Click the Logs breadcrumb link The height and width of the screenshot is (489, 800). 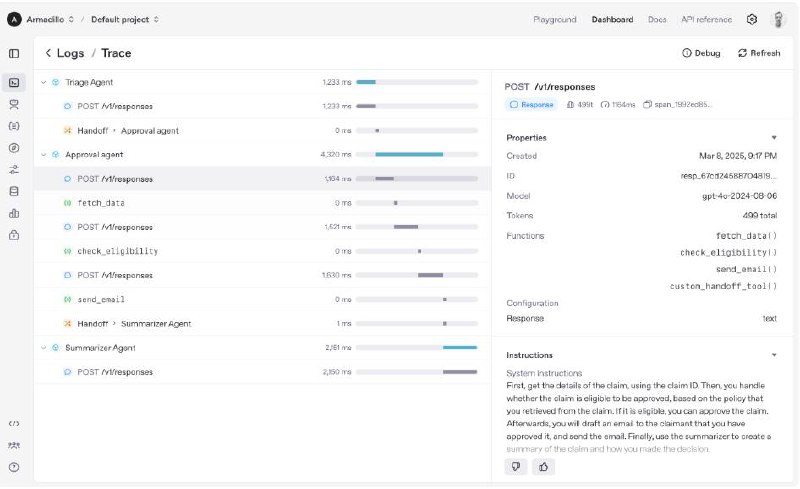(x=70, y=53)
